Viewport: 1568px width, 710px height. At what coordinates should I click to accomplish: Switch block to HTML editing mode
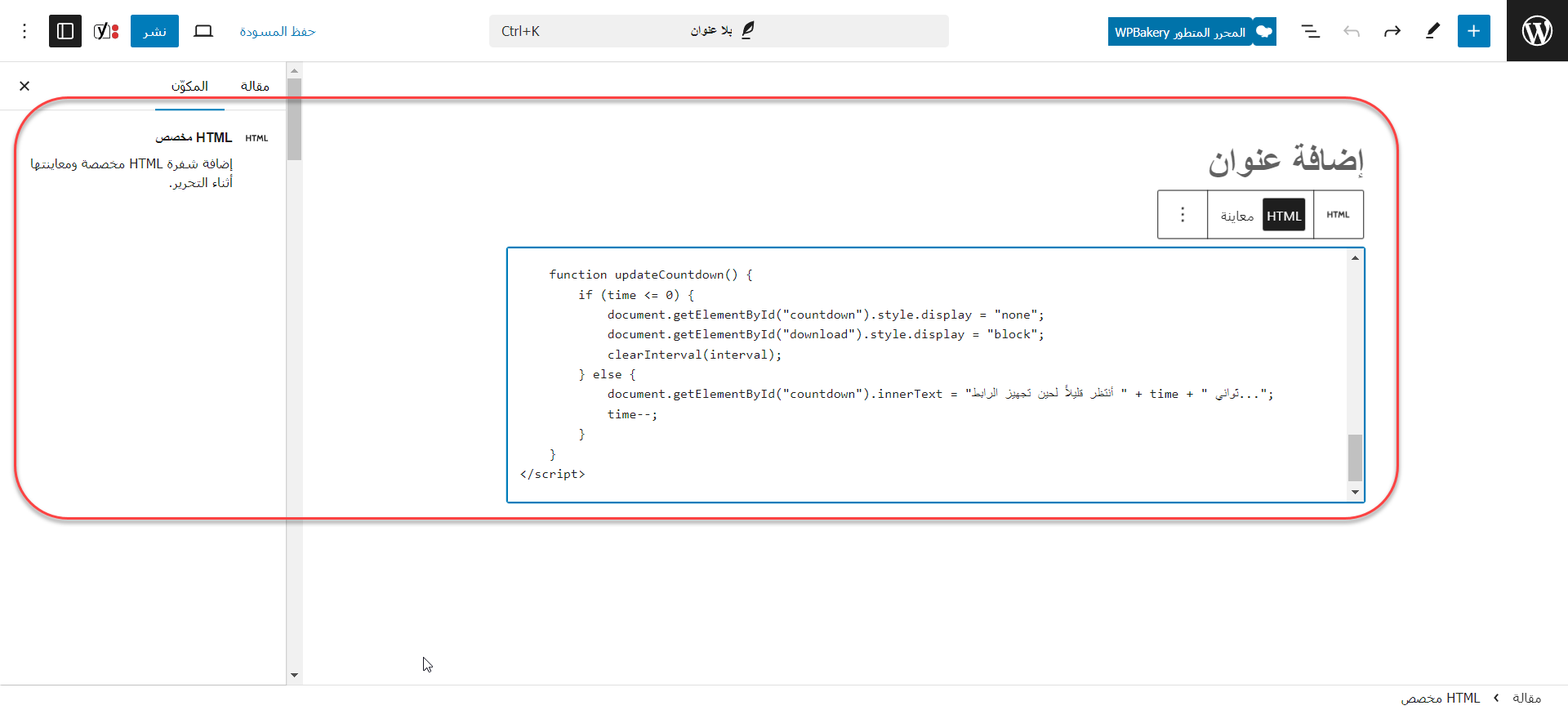coord(1283,216)
